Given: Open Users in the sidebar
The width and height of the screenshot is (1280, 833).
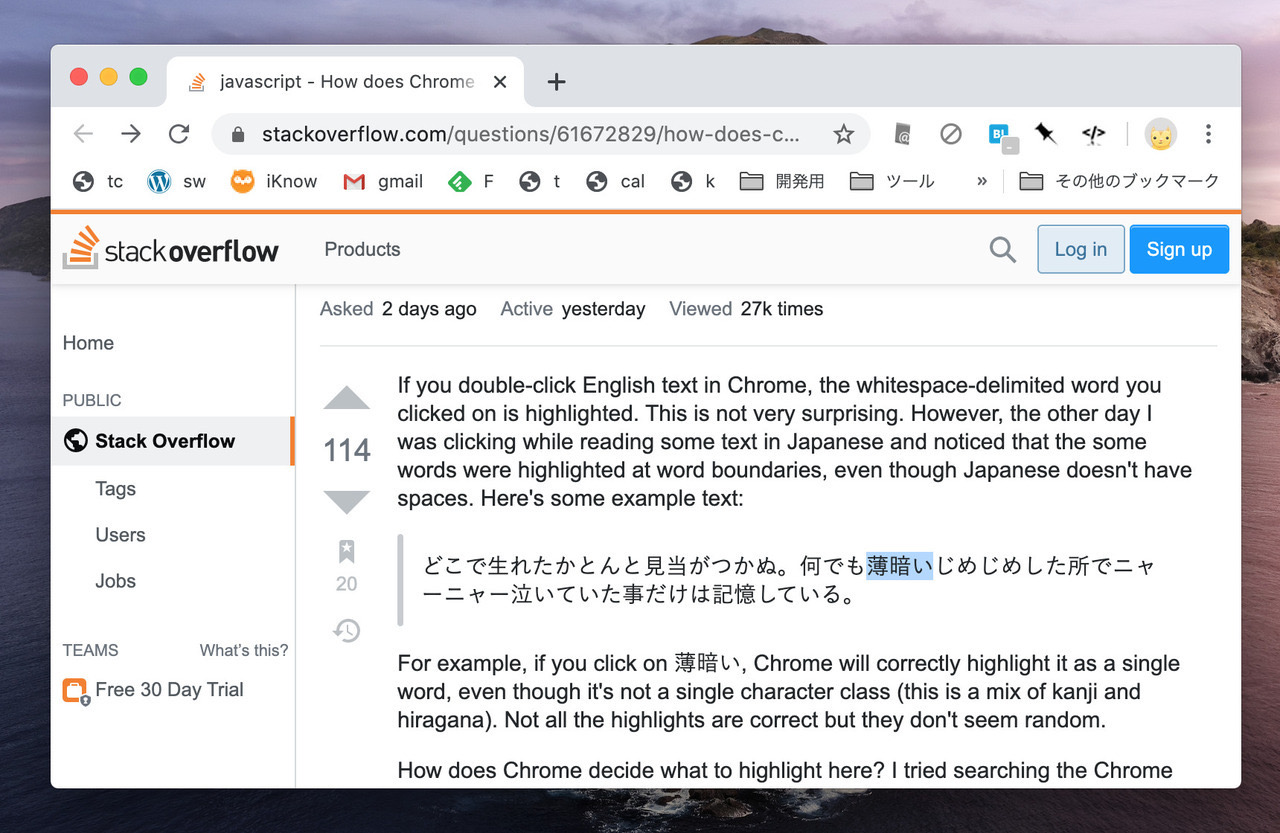Looking at the screenshot, I should (x=120, y=535).
